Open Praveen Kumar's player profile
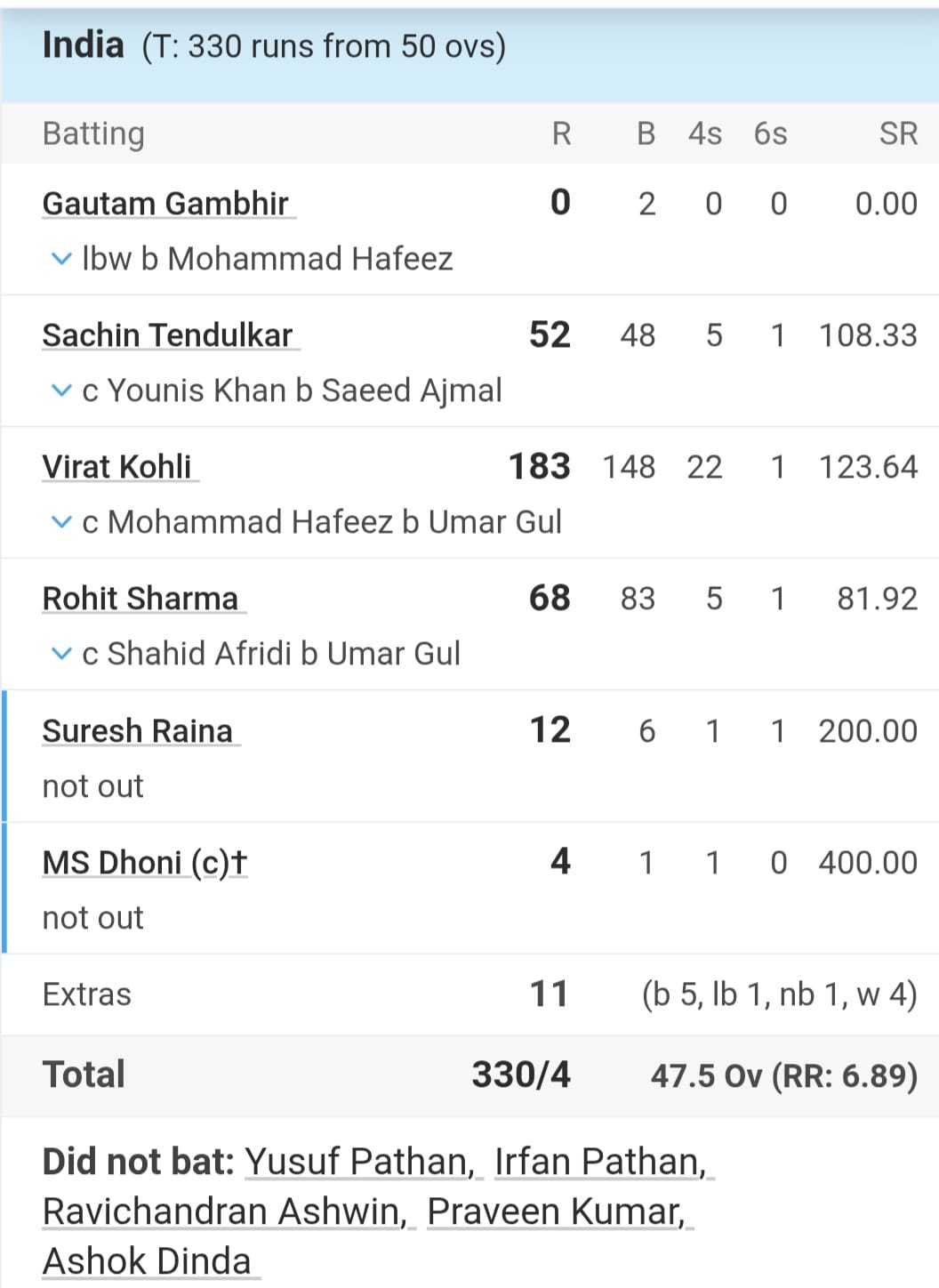The width and height of the screenshot is (939, 1288). click(557, 1211)
